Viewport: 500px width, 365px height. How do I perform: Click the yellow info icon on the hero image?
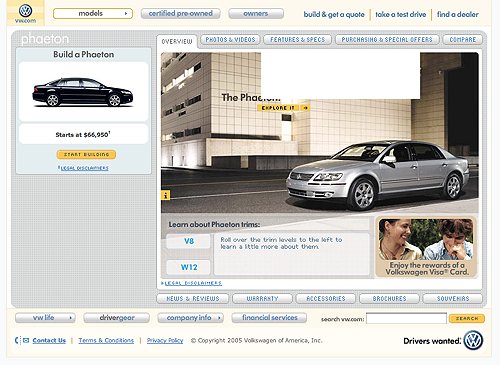(x=166, y=195)
